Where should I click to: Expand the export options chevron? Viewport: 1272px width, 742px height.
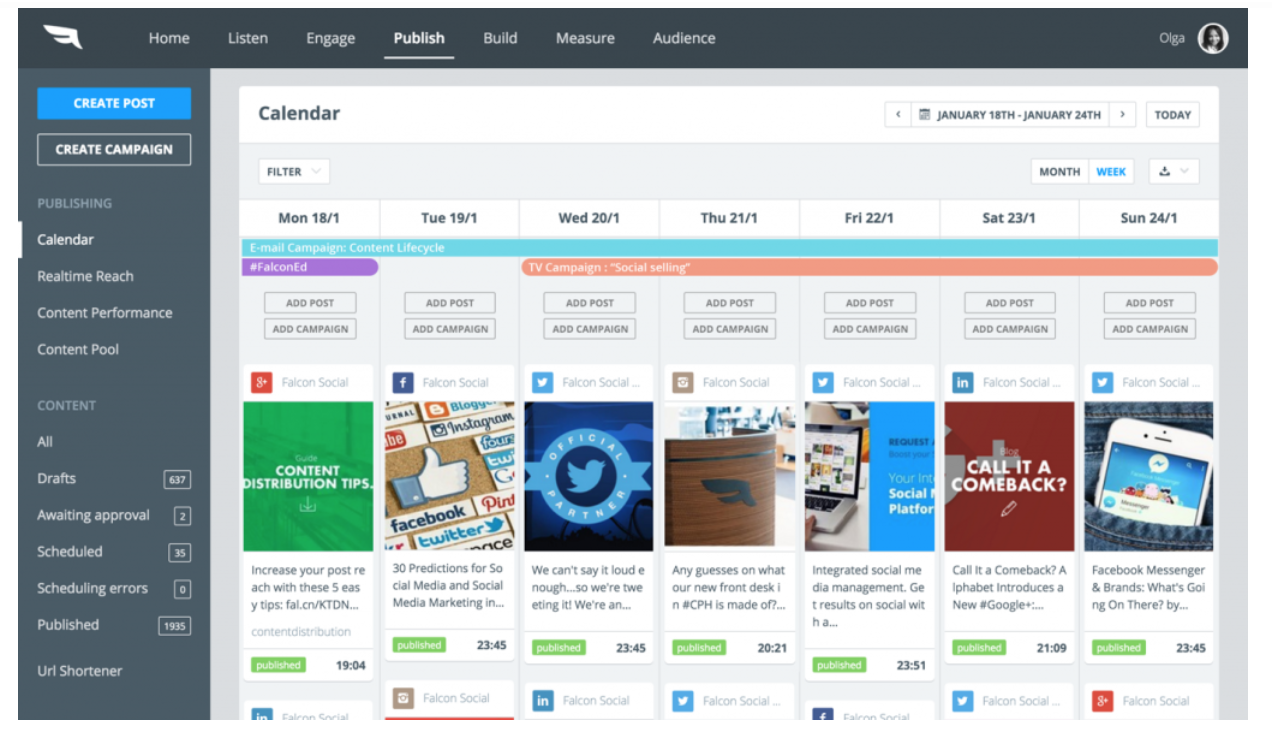tap(1185, 172)
